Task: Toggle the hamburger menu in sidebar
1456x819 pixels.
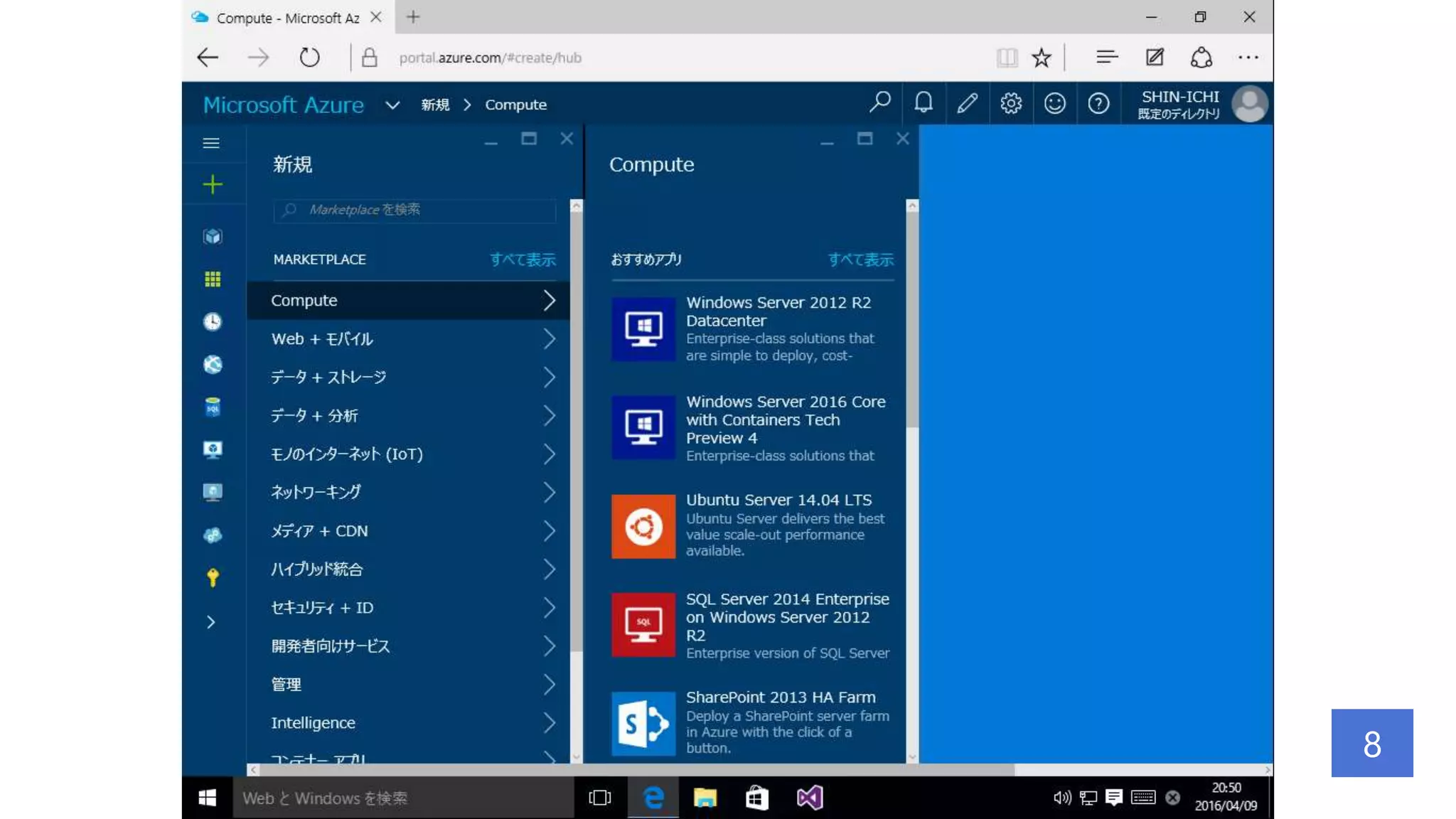Action: 211,144
